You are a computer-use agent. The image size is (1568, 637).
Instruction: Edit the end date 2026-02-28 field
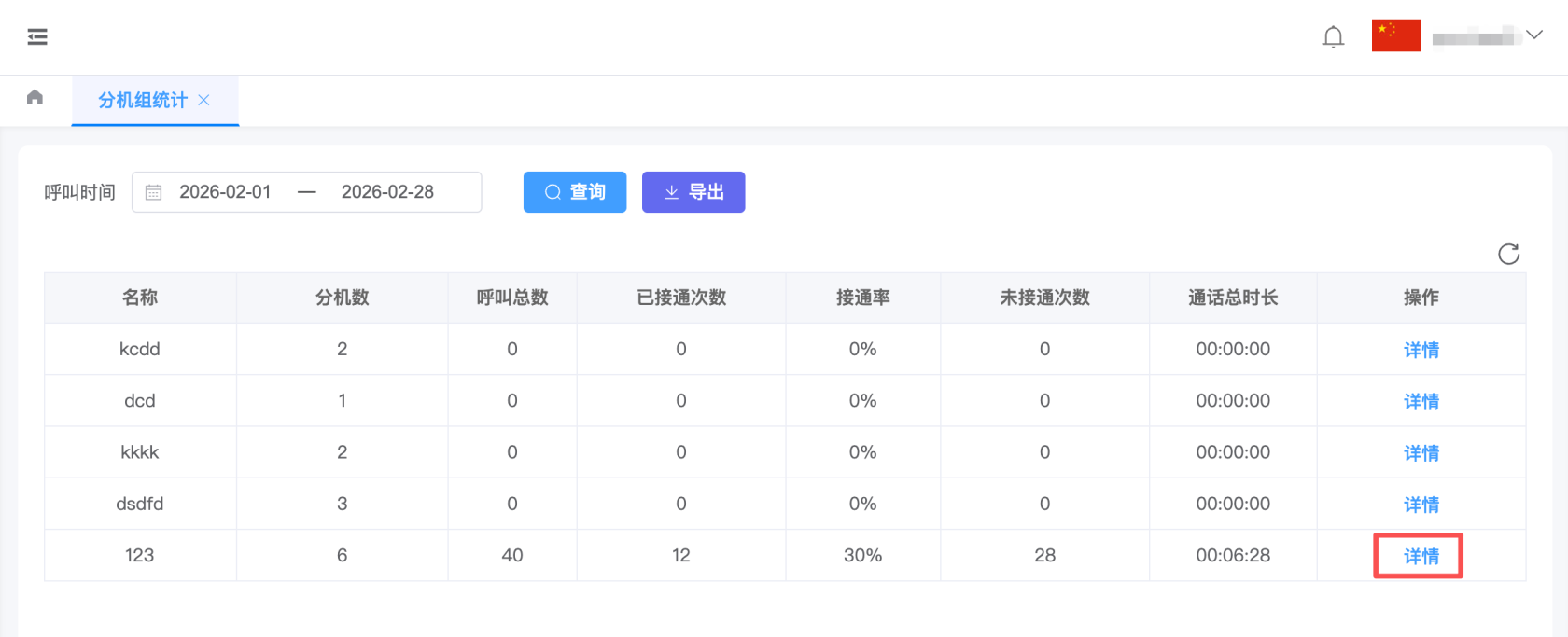pyautogui.click(x=387, y=192)
